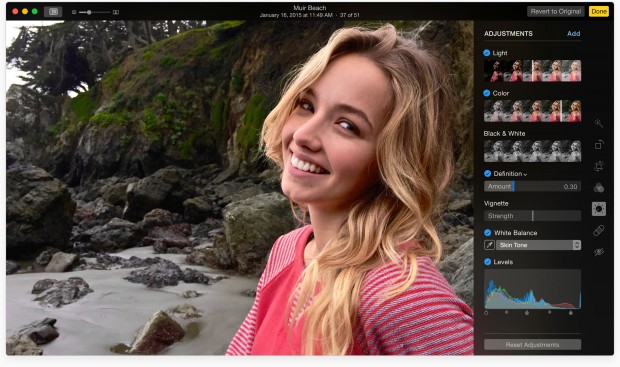620x367 pixels.
Task: Click the ADJUSTMENTS heading
Action: [508, 34]
